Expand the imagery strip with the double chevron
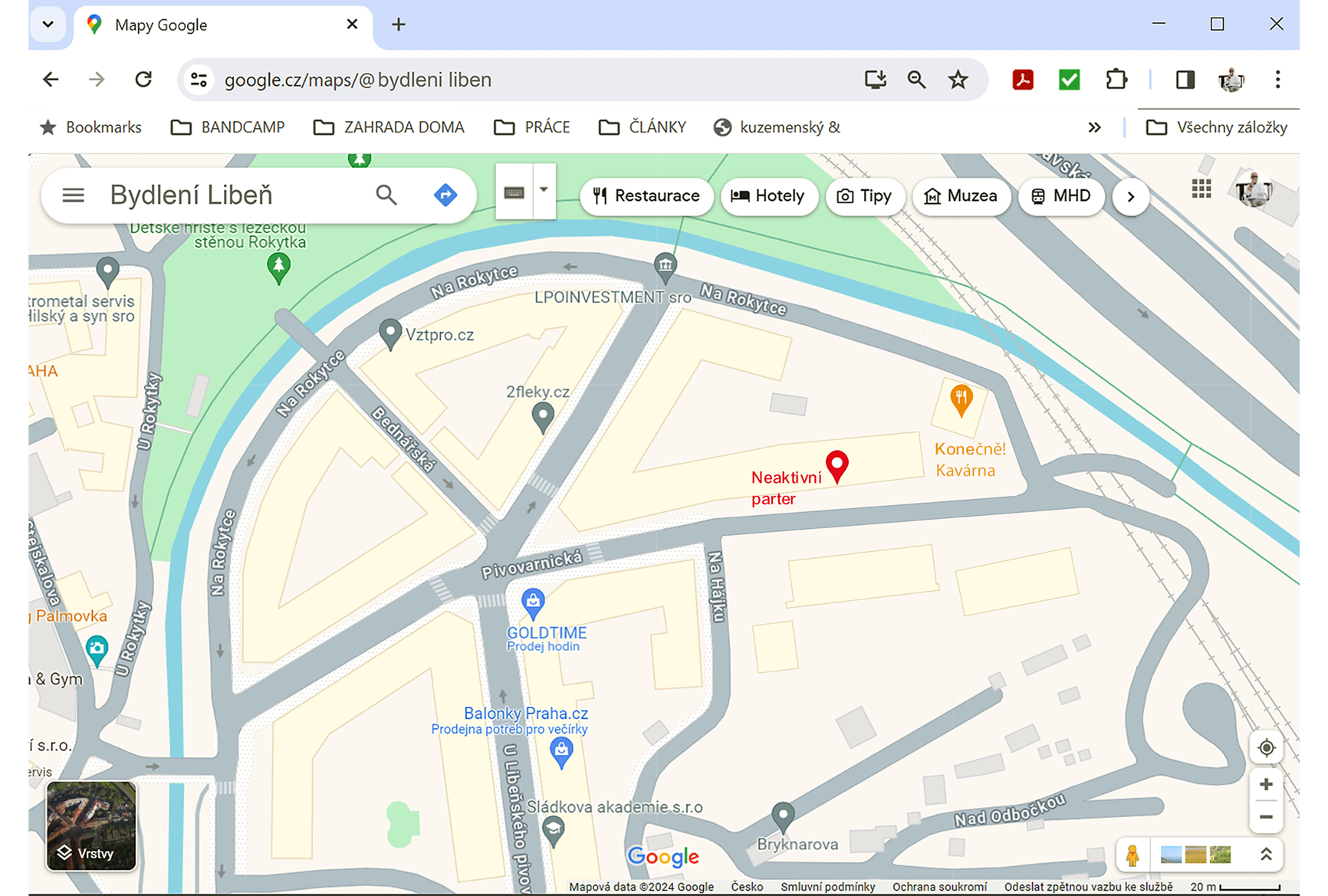This screenshot has width=1328, height=896. [x=1266, y=854]
